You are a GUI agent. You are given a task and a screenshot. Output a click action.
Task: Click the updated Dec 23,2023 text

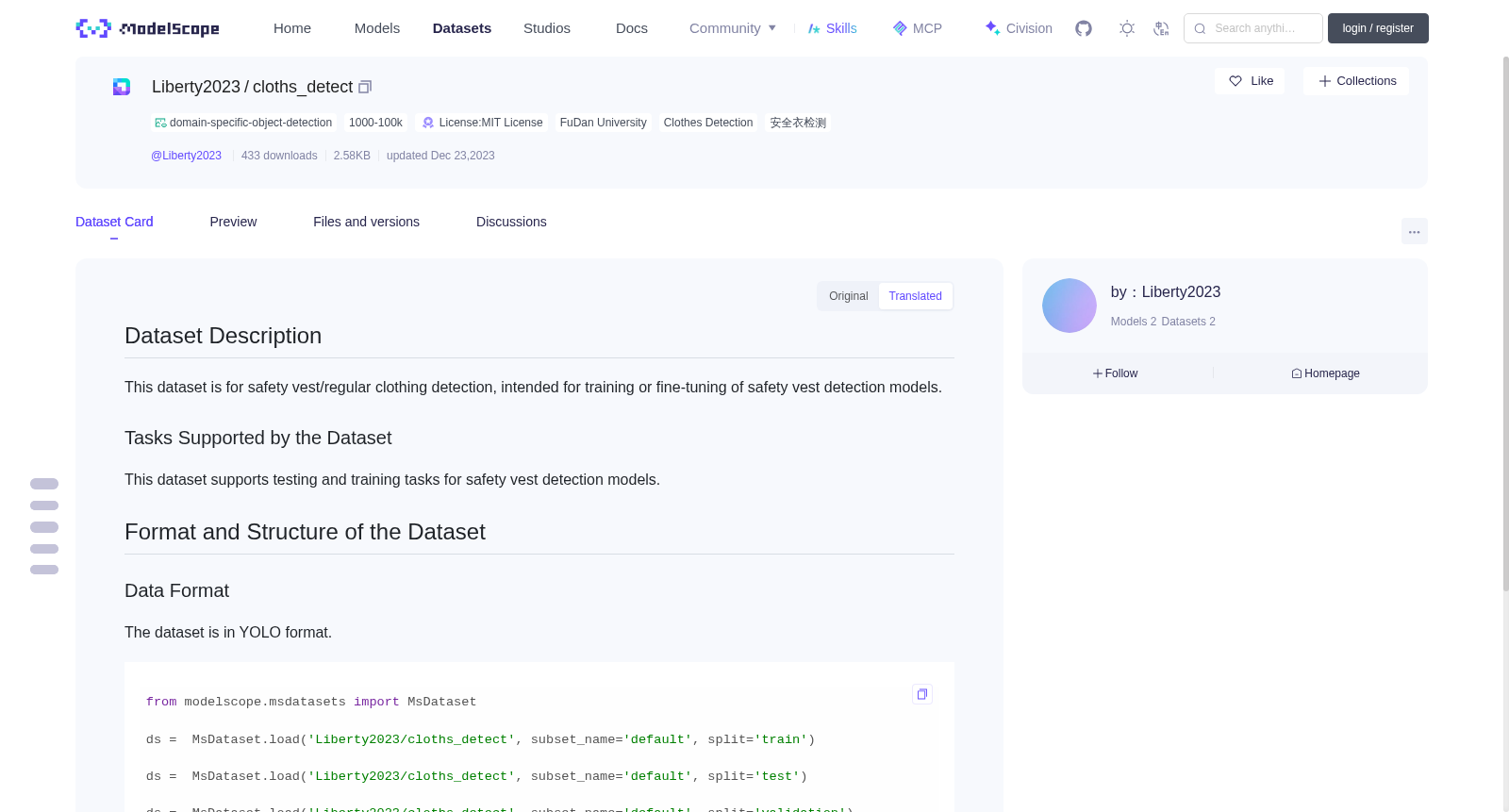coord(440,156)
